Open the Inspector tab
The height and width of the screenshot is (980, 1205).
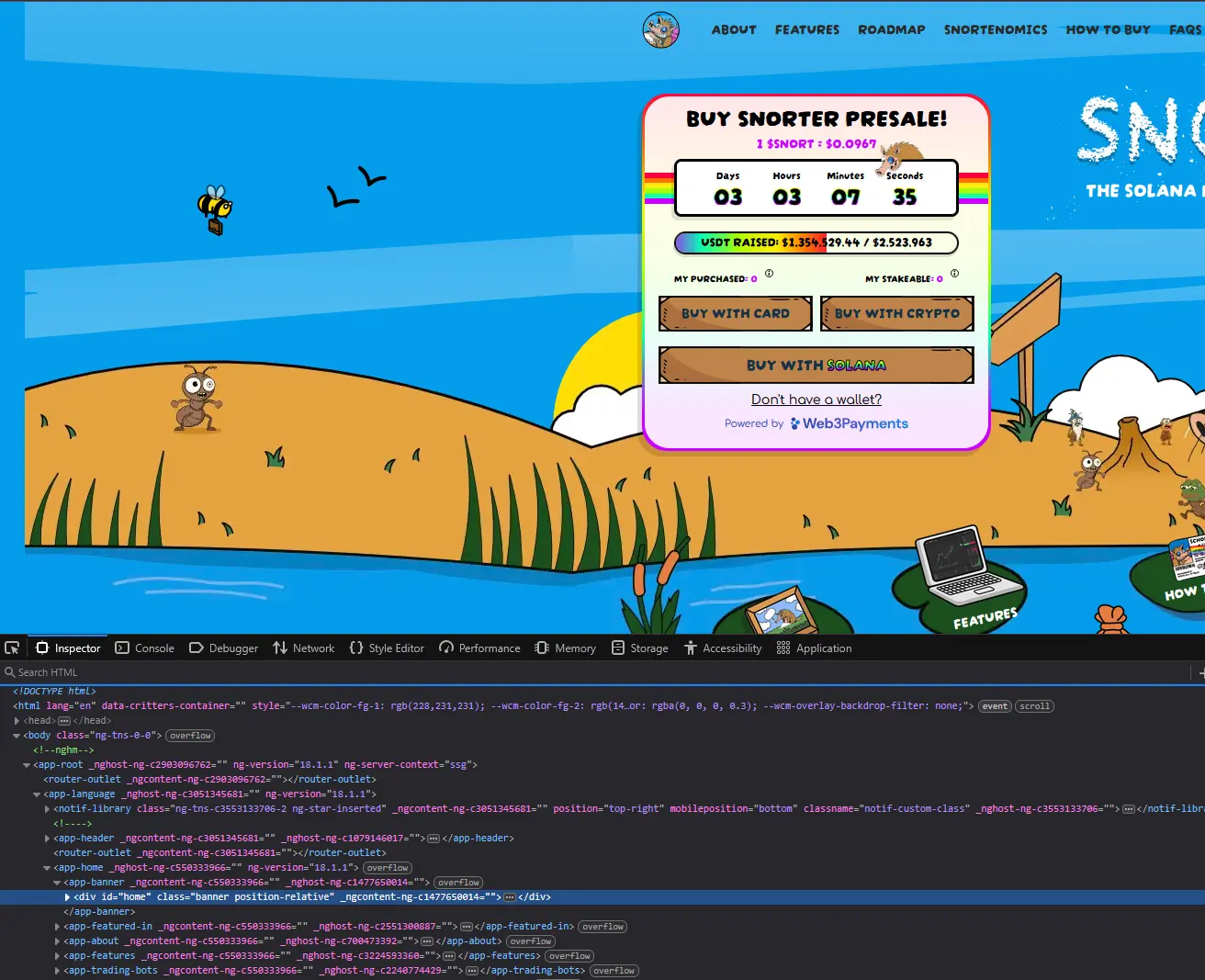68,648
